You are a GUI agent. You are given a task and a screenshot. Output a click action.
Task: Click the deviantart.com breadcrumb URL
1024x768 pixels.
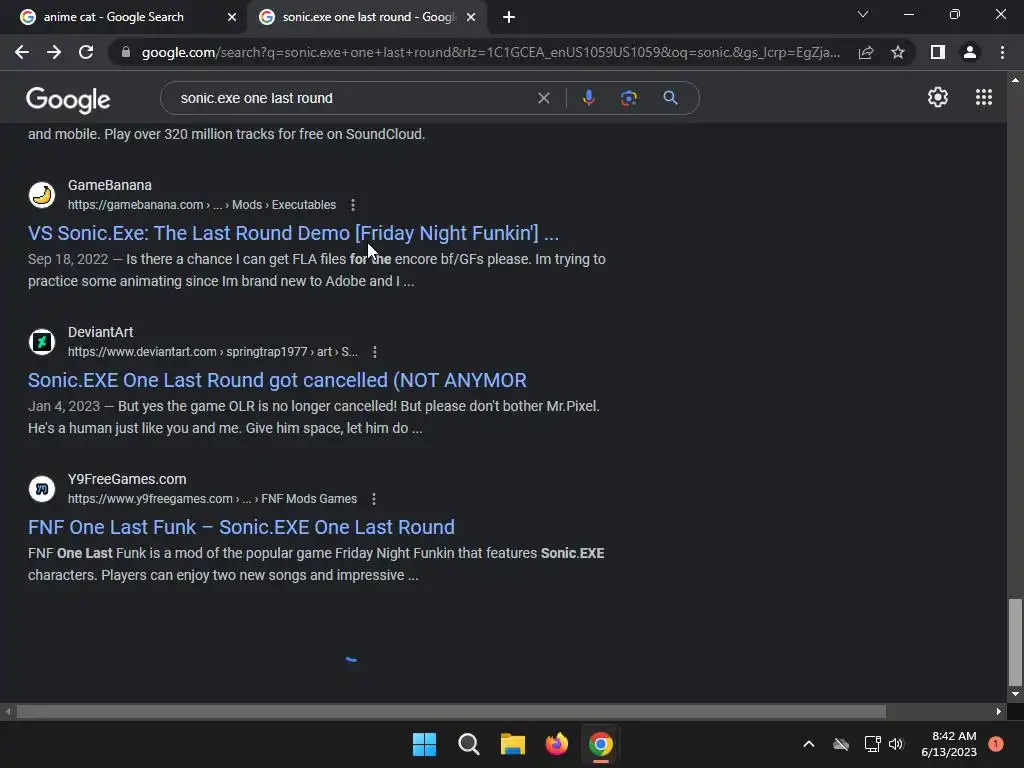[x=213, y=352]
